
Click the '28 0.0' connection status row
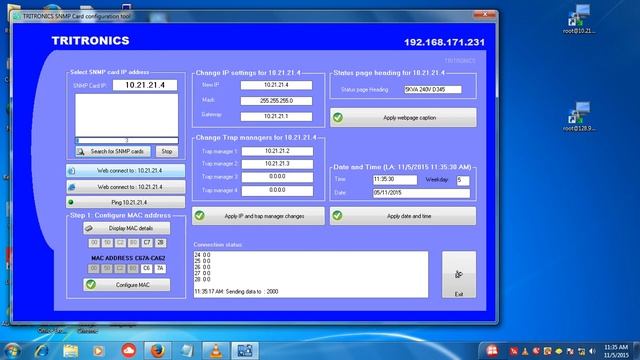[202, 279]
